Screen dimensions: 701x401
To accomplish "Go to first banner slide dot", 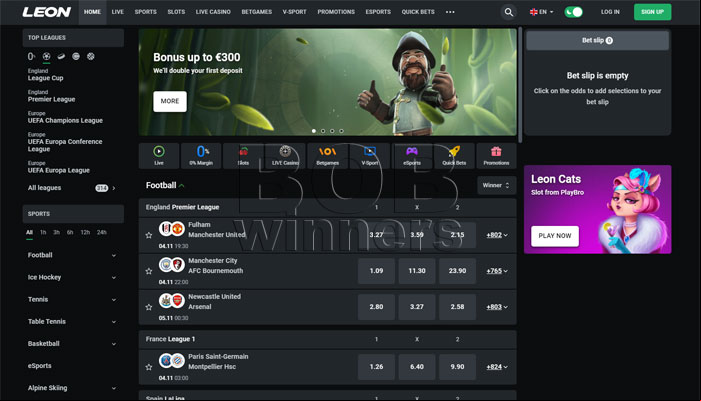I will [x=314, y=131].
